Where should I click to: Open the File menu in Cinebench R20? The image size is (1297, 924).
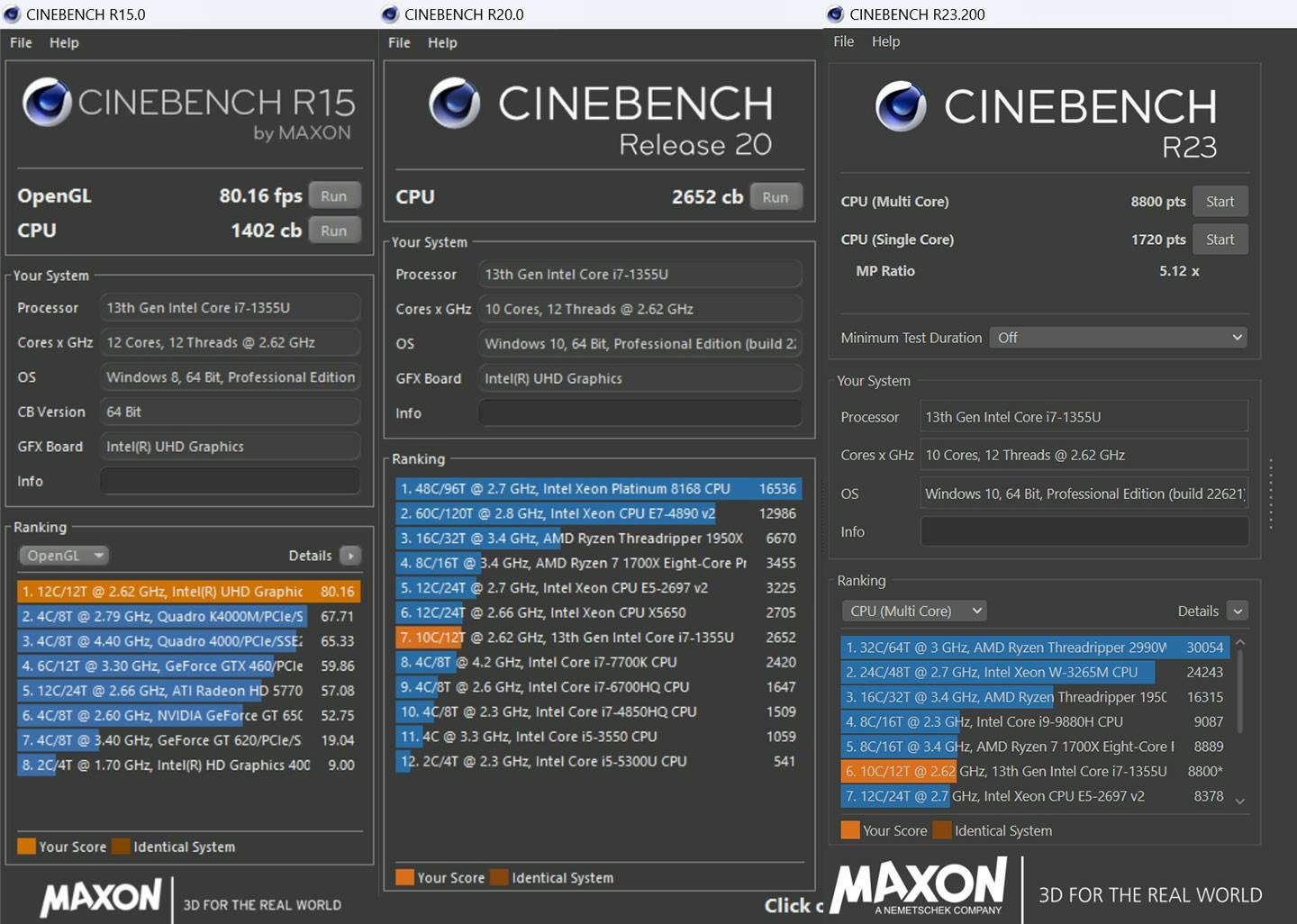(399, 42)
